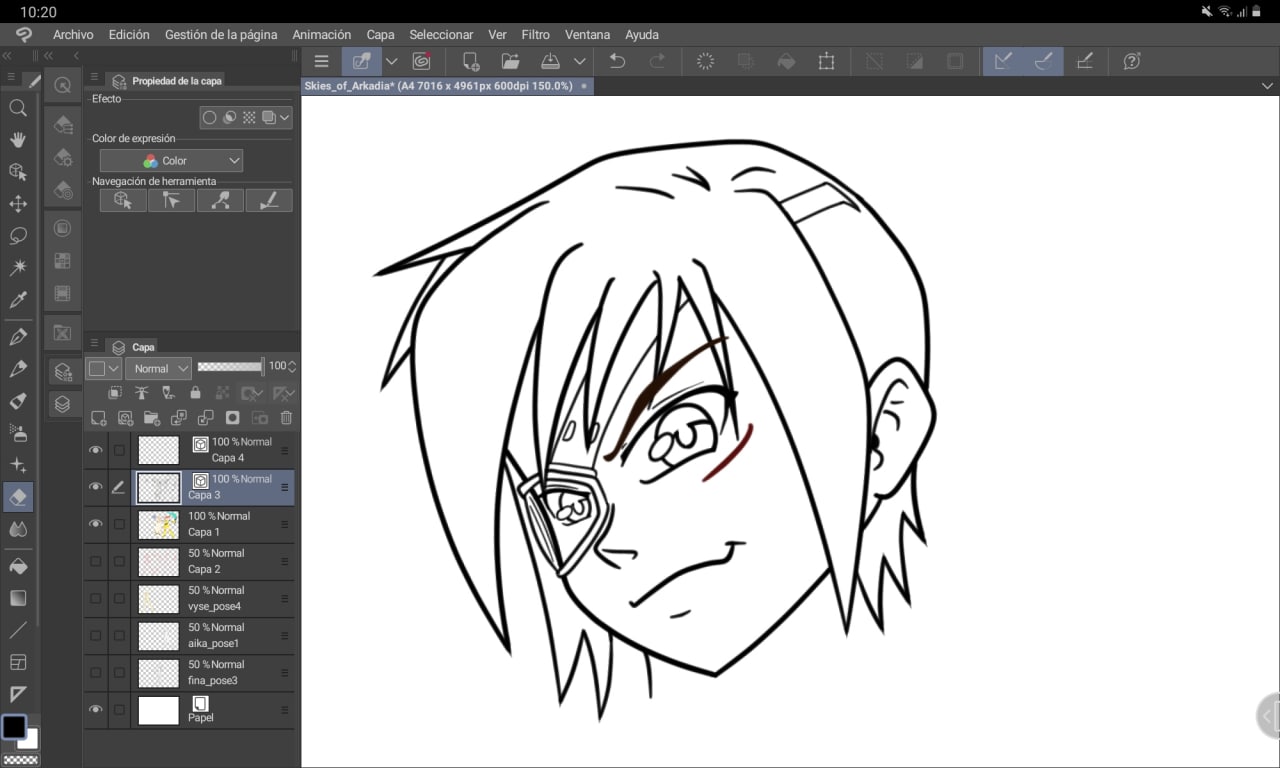Select the Auto select magic wand tool

tap(18, 268)
